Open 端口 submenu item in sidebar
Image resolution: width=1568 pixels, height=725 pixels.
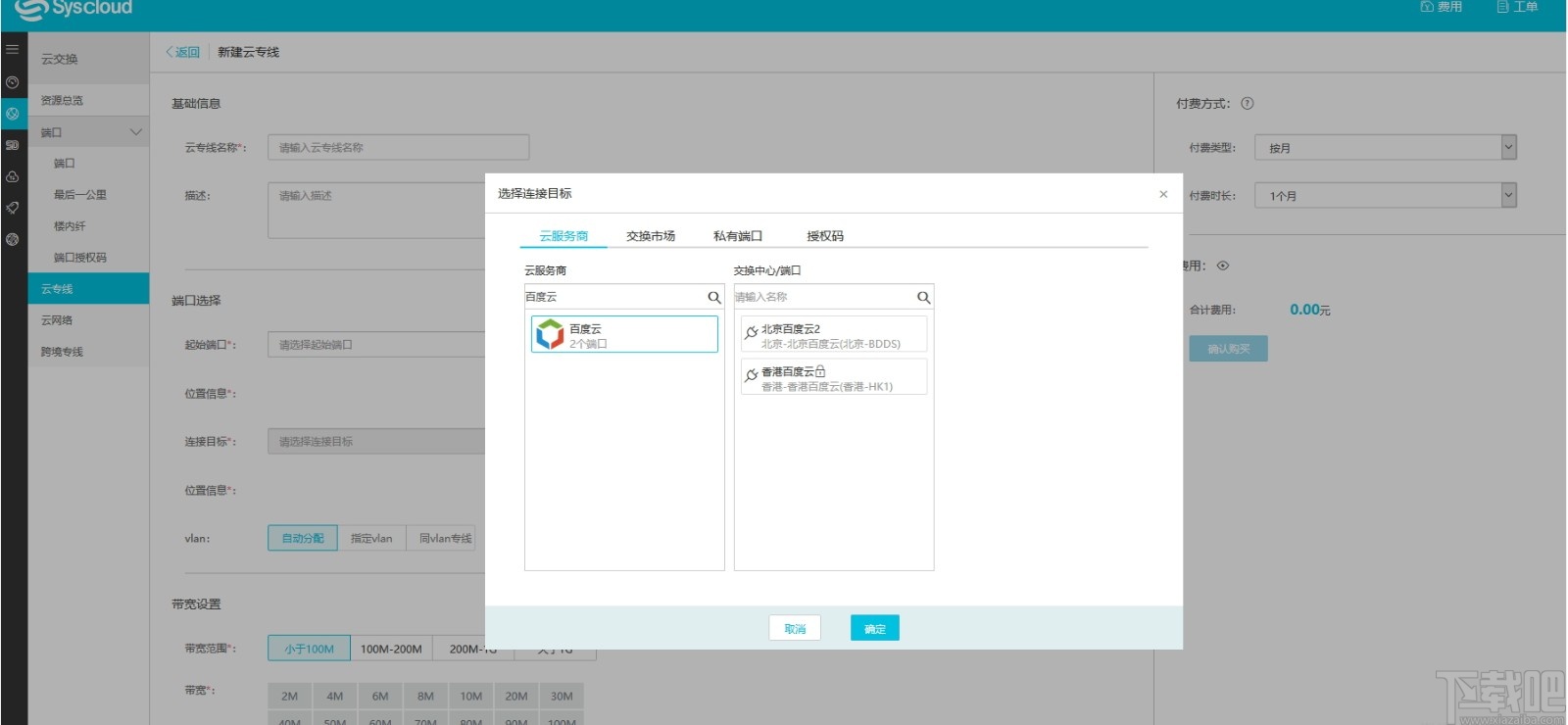point(65,164)
